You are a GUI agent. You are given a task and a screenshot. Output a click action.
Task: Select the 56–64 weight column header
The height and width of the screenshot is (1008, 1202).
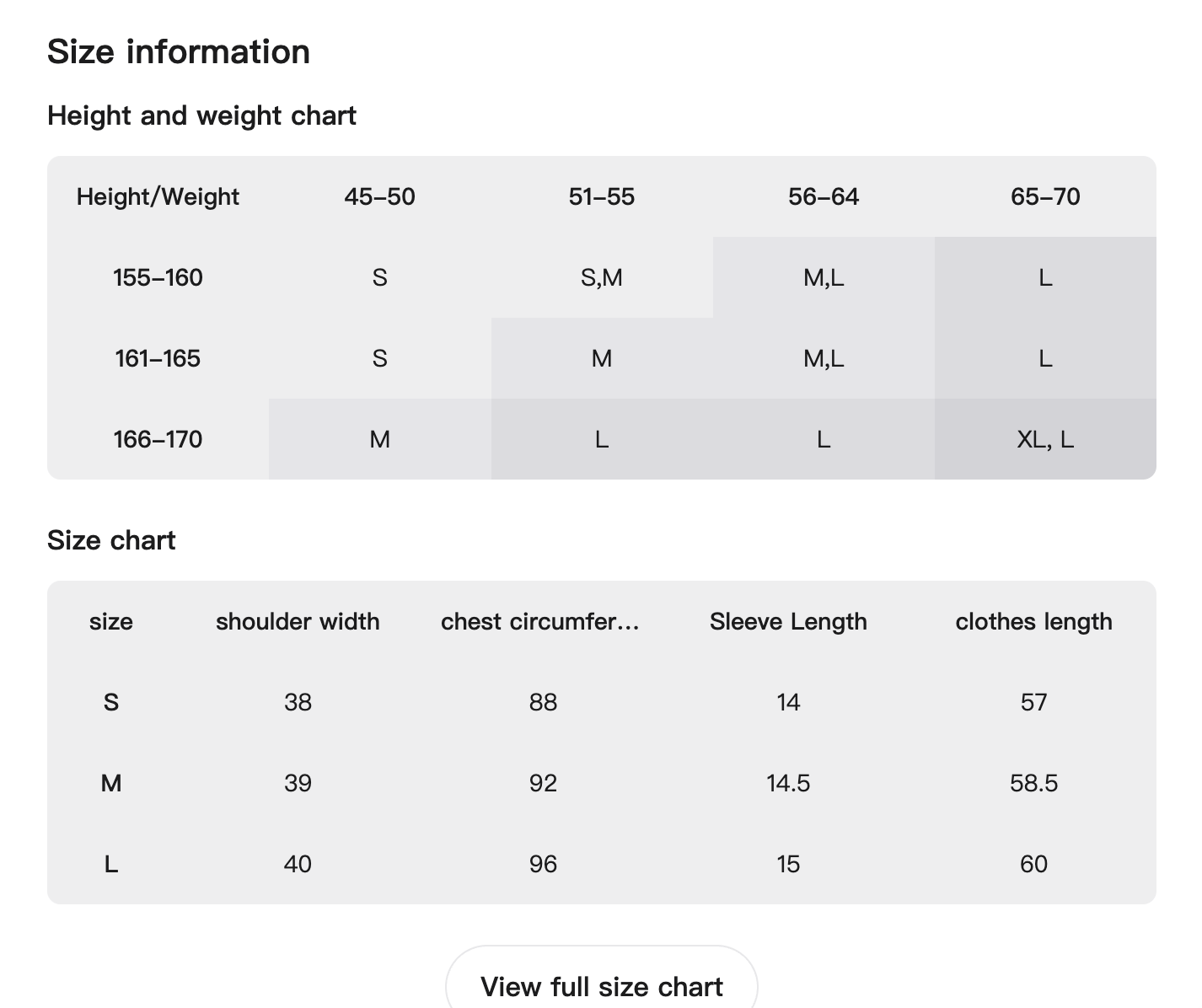point(824,196)
